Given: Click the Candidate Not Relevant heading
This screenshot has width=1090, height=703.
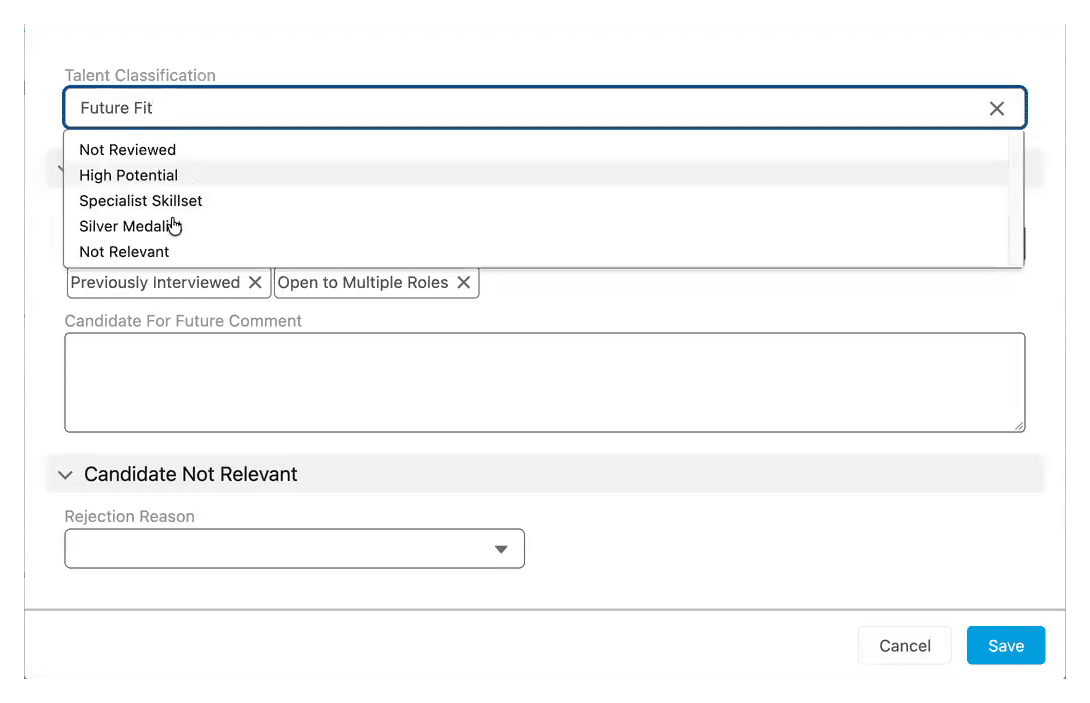Looking at the screenshot, I should pos(190,474).
